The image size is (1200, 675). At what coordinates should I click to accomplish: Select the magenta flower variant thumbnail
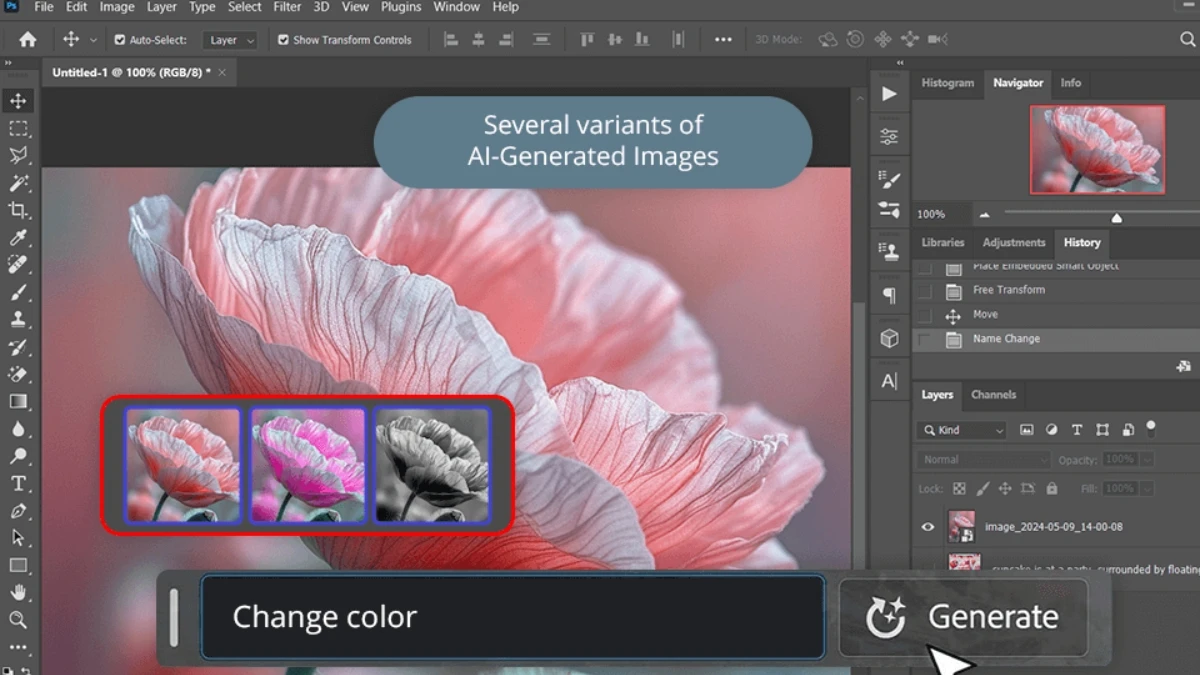(308, 465)
